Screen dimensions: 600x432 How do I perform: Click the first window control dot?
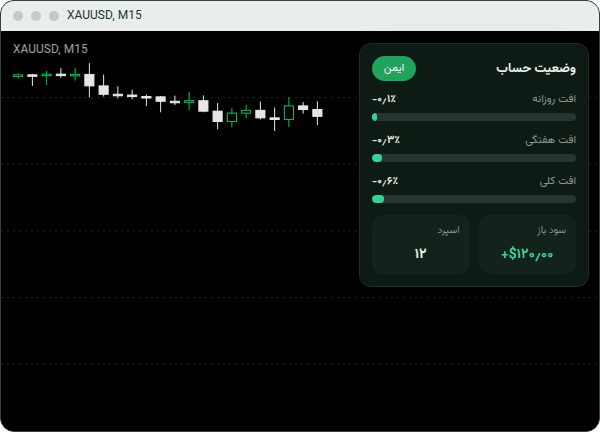[18, 16]
